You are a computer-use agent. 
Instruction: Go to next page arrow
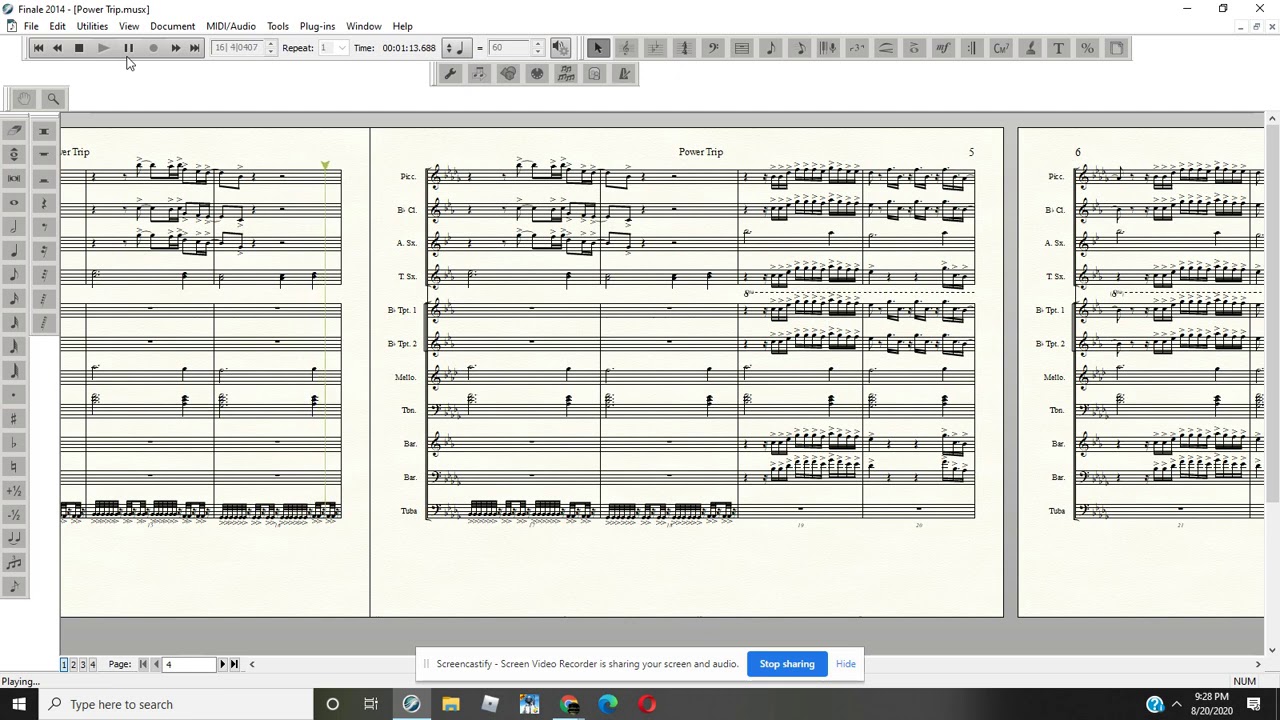222,664
